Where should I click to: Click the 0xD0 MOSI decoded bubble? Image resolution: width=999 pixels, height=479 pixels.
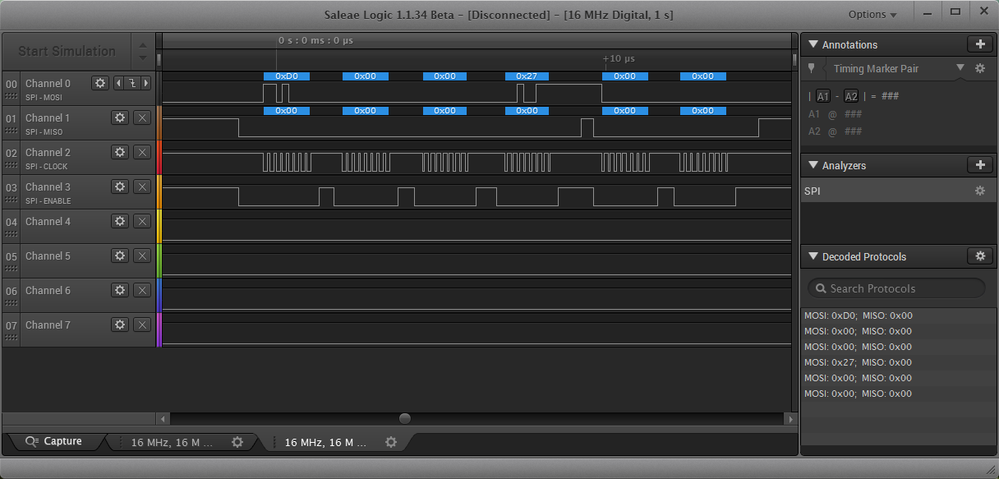[287, 76]
